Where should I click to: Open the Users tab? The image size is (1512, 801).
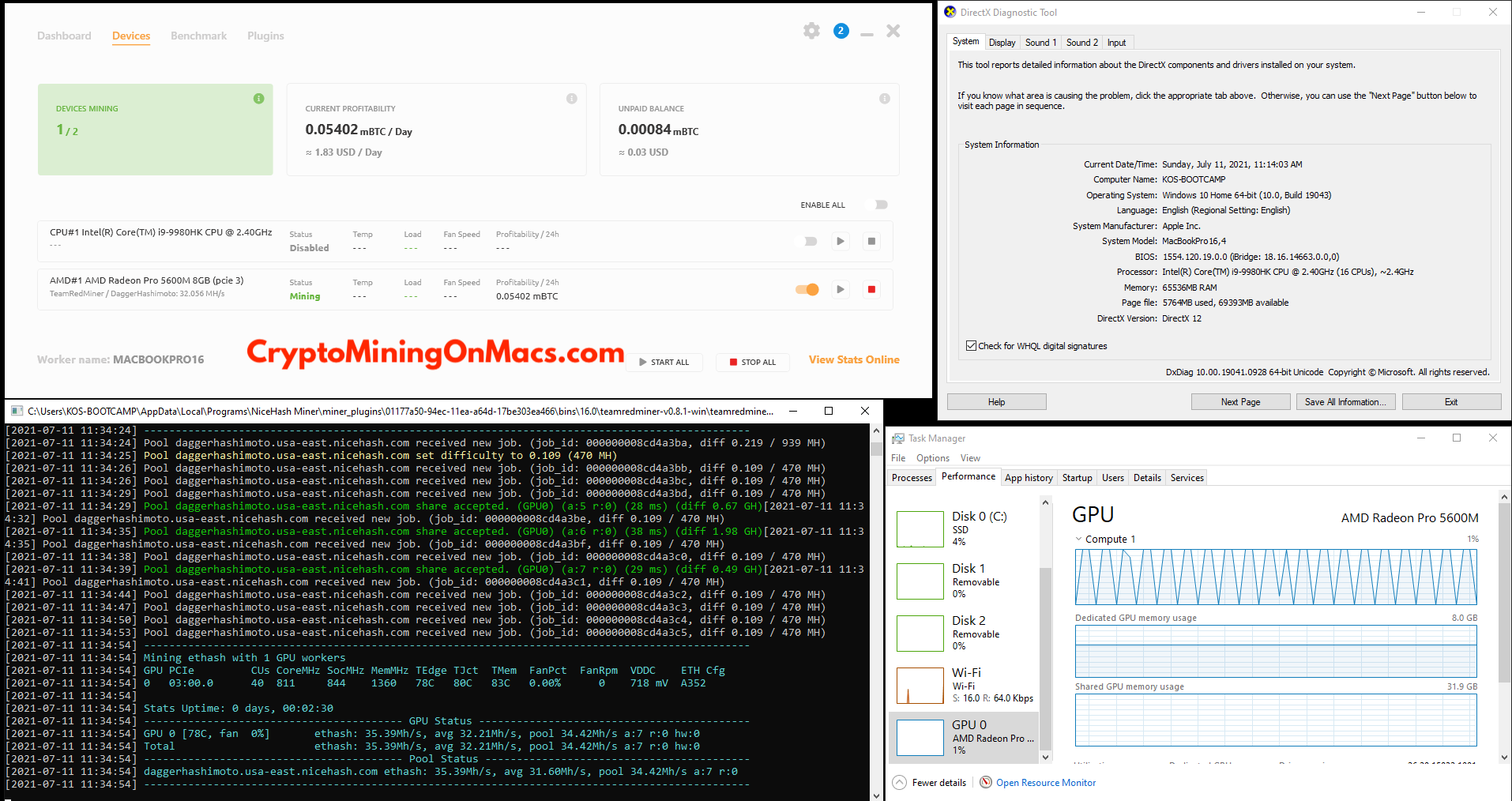tap(1112, 478)
